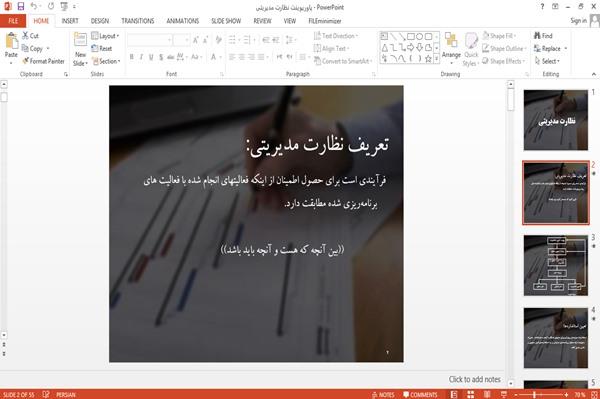Switch to the DESIGN tab
The width and height of the screenshot is (600, 399).
100,21
